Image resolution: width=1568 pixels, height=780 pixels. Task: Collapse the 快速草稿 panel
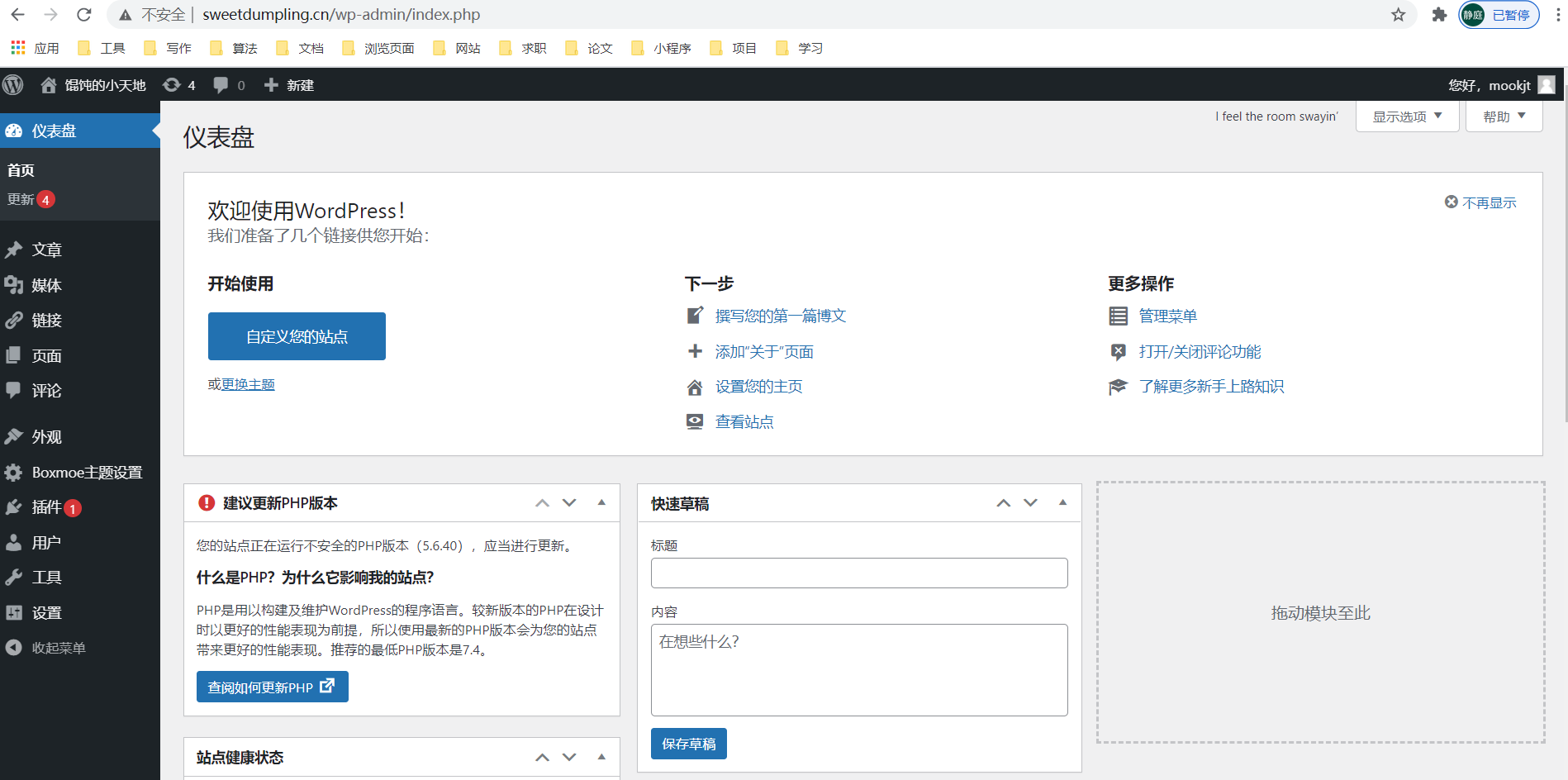(1062, 502)
